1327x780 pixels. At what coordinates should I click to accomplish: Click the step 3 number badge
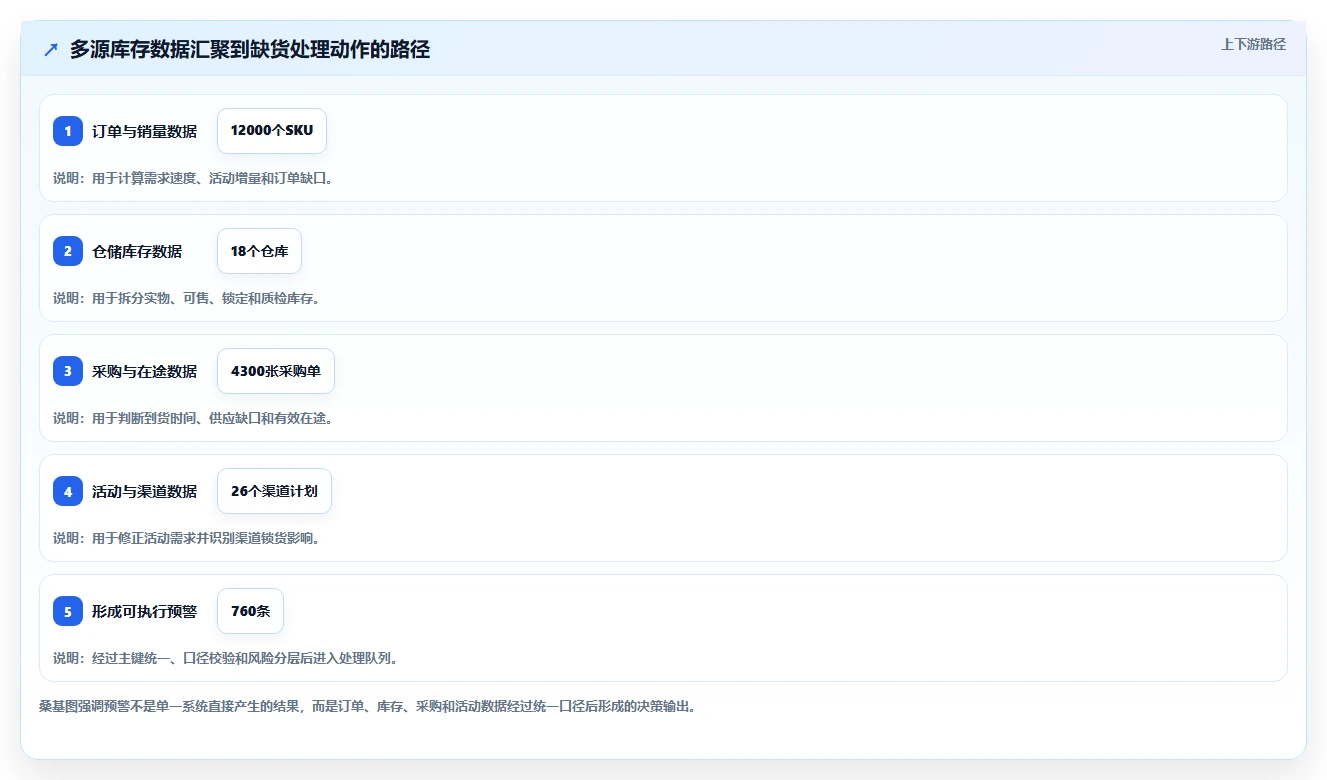(68, 371)
